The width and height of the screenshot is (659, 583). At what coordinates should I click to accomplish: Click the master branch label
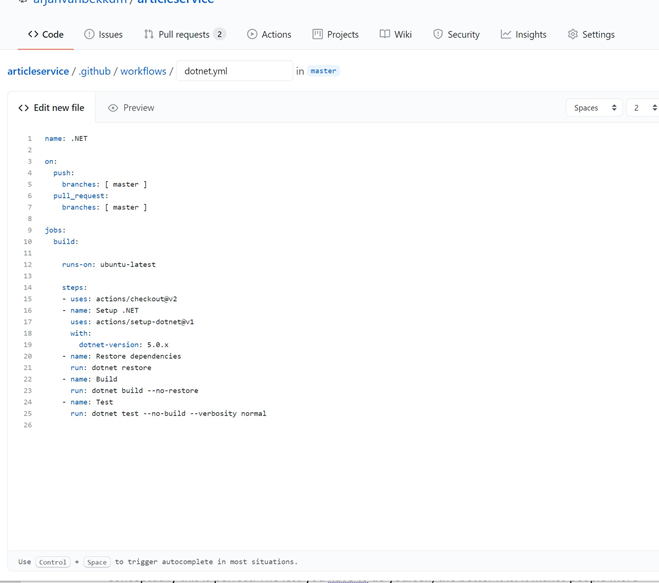click(x=323, y=71)
